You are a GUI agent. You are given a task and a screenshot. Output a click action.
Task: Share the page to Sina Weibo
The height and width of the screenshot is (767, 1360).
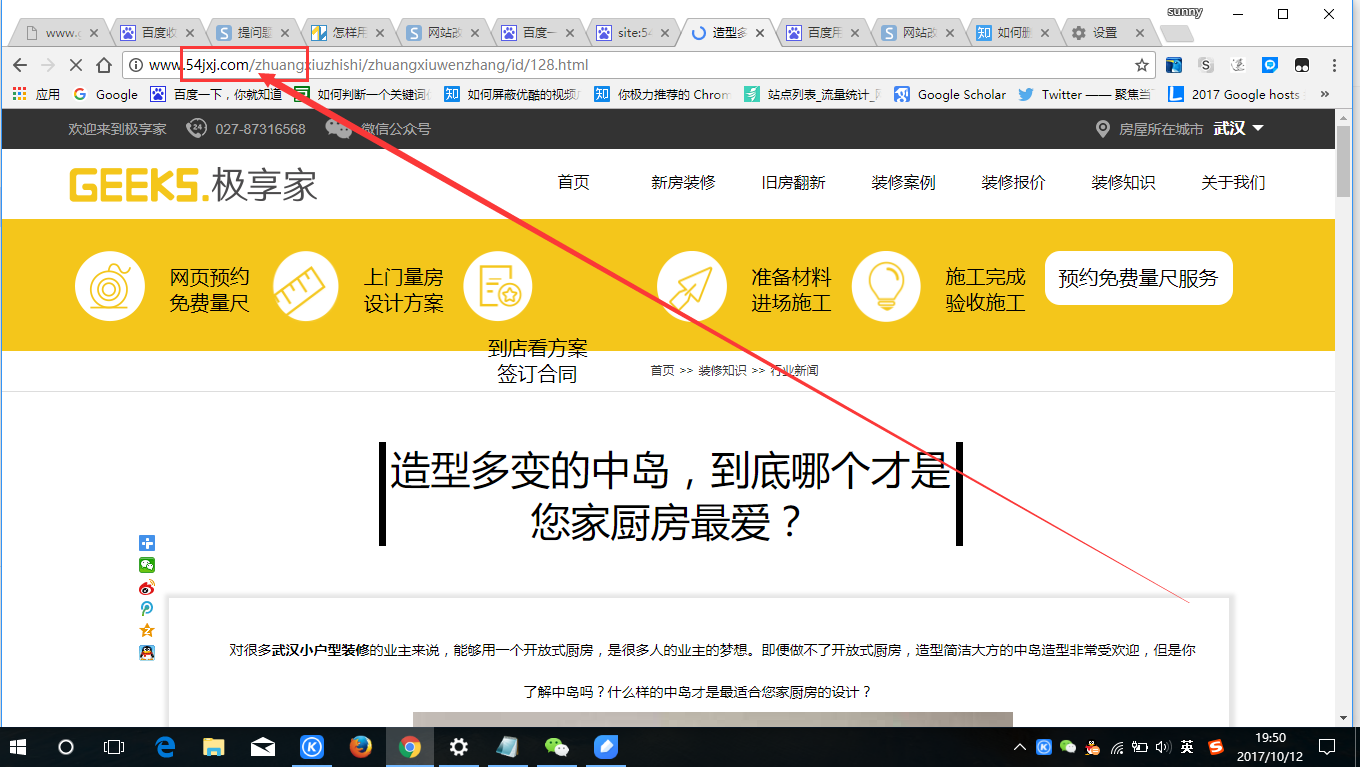coord(147,588)
